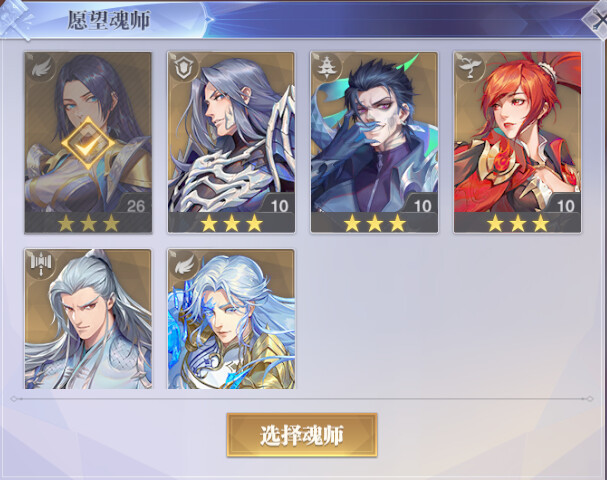Click the 愿望魂师 title header

pos(109,19)
